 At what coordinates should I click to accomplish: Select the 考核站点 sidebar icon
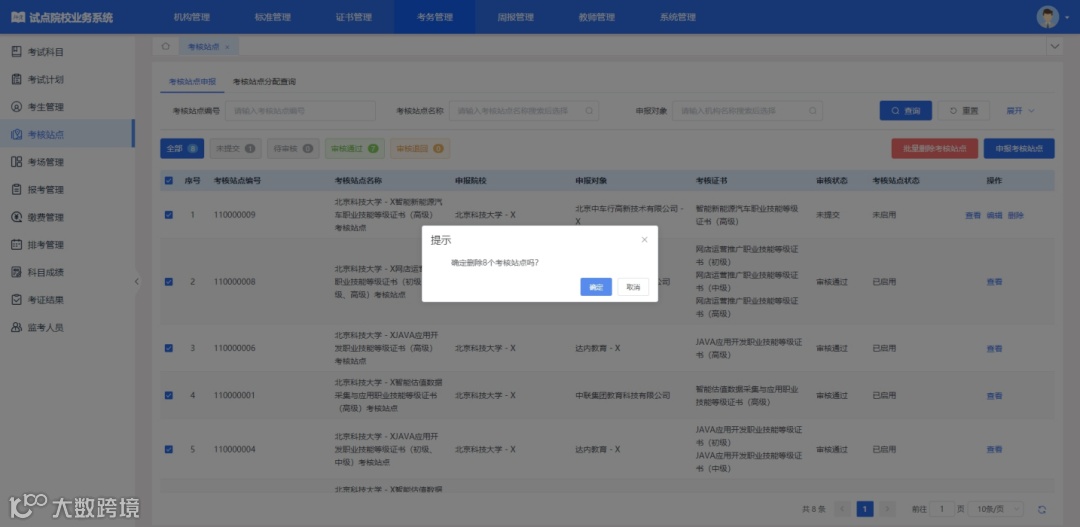(17, 134)
